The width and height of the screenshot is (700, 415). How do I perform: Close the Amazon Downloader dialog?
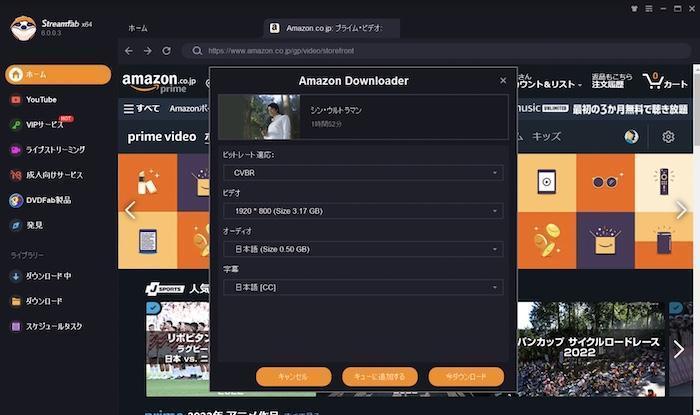503,80
